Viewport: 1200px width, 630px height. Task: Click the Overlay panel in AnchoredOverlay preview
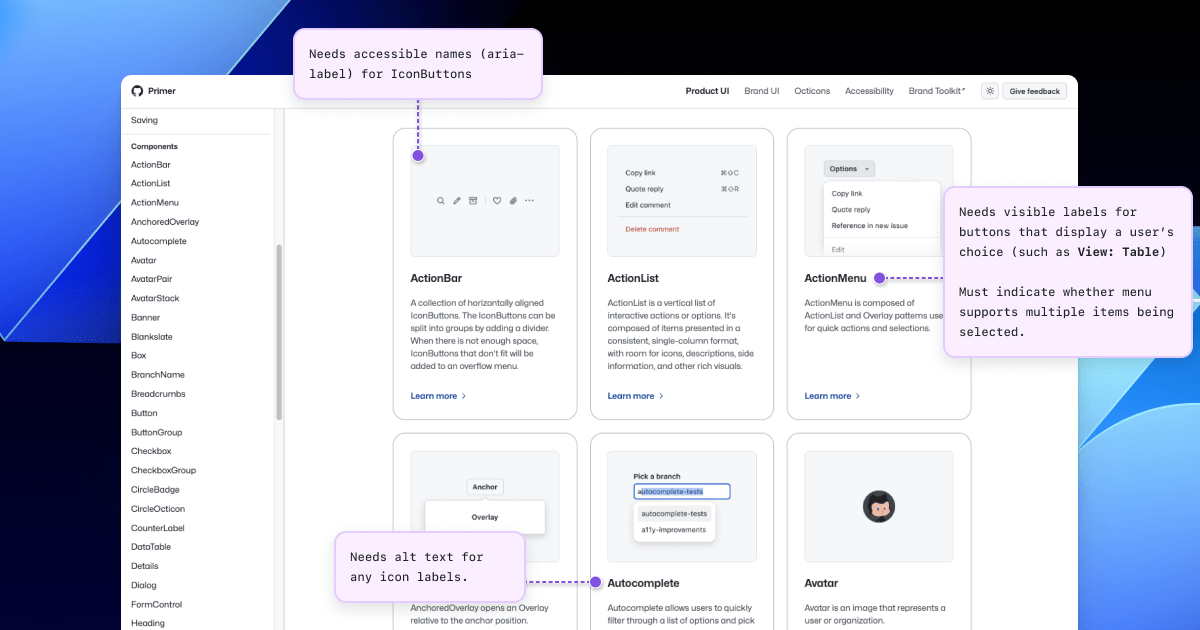[485, 517]
